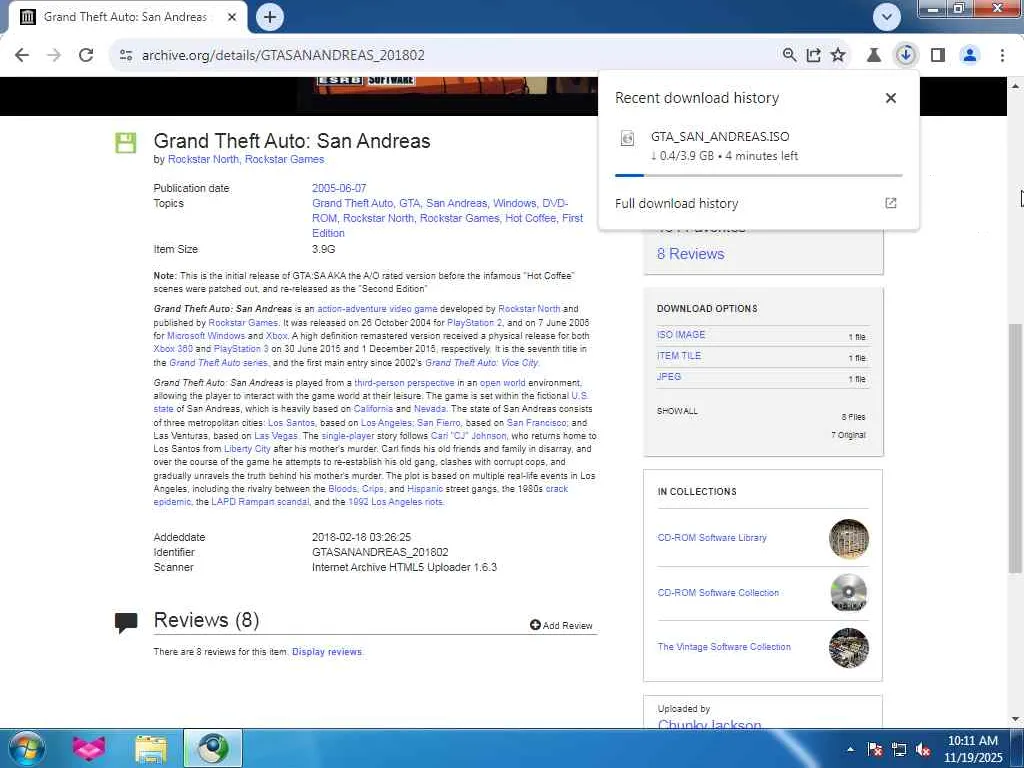Viewport: 1024px width, 768px height.
Task: Close the Recent download history popup
Action: pos(891,98)
